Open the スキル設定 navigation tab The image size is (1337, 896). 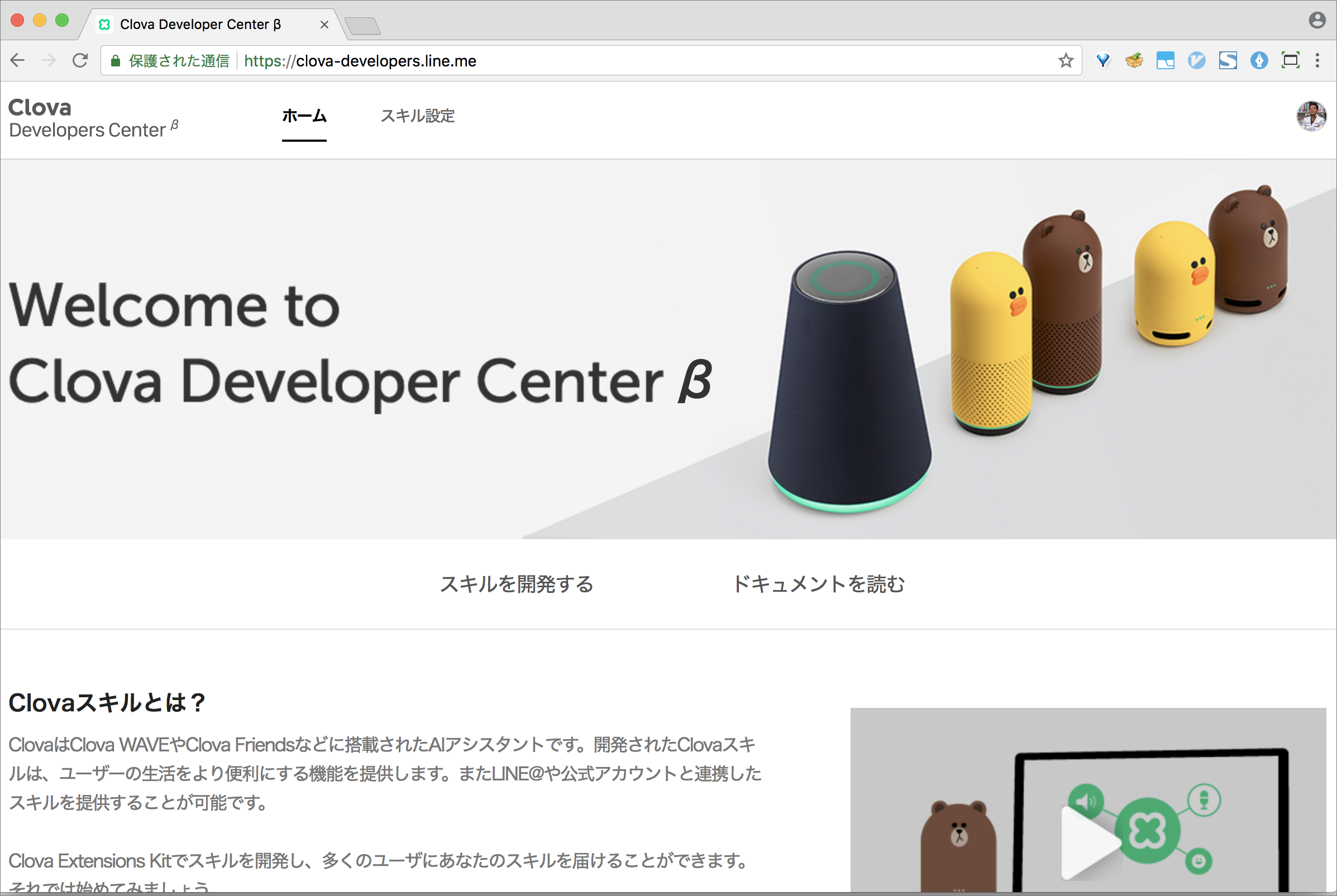tap(418, 116)
